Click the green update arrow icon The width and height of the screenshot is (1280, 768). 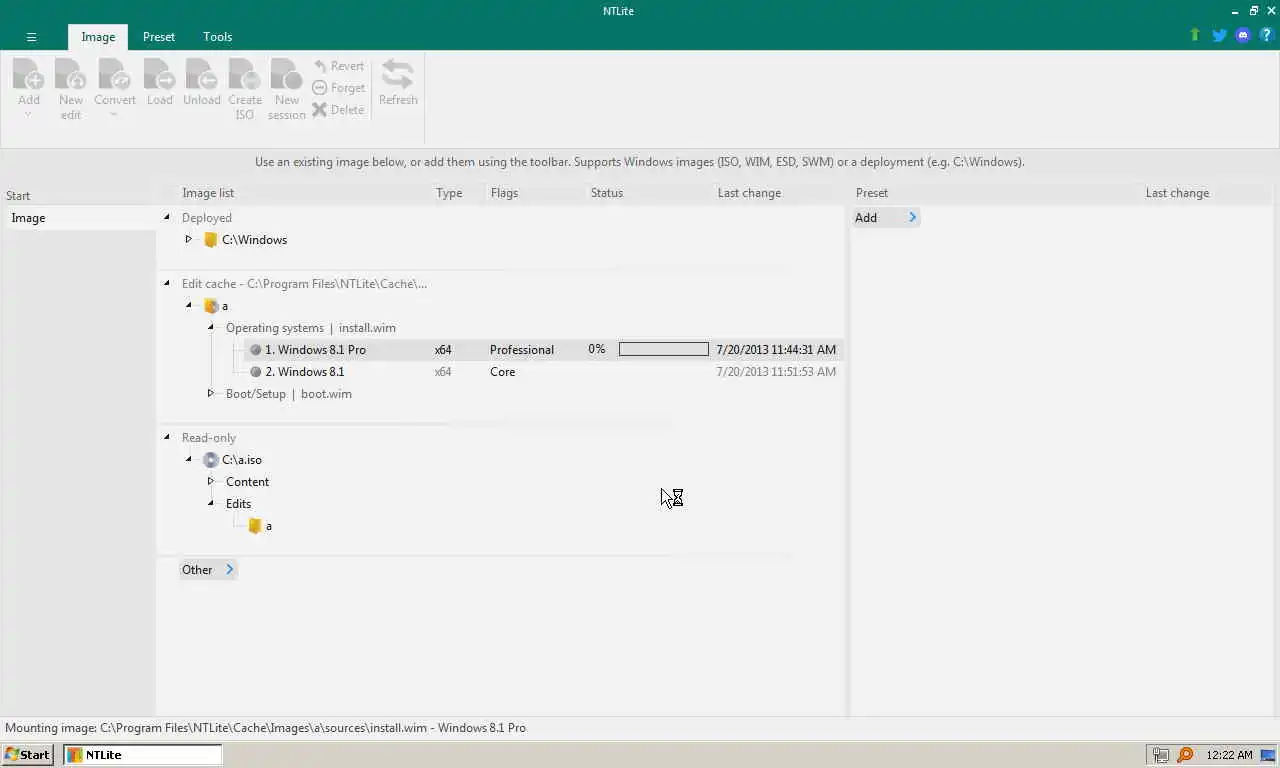(1194, 35)
